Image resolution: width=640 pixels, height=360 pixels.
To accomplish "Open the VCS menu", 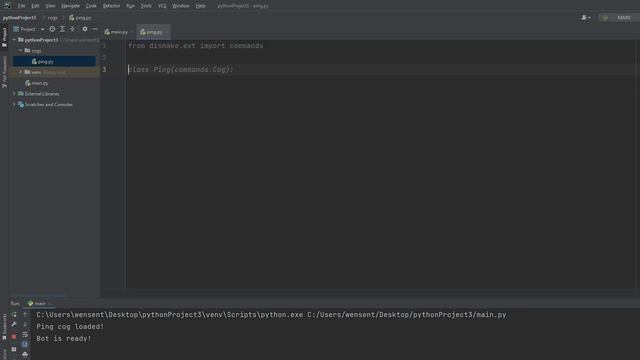I will pos(162,6).
